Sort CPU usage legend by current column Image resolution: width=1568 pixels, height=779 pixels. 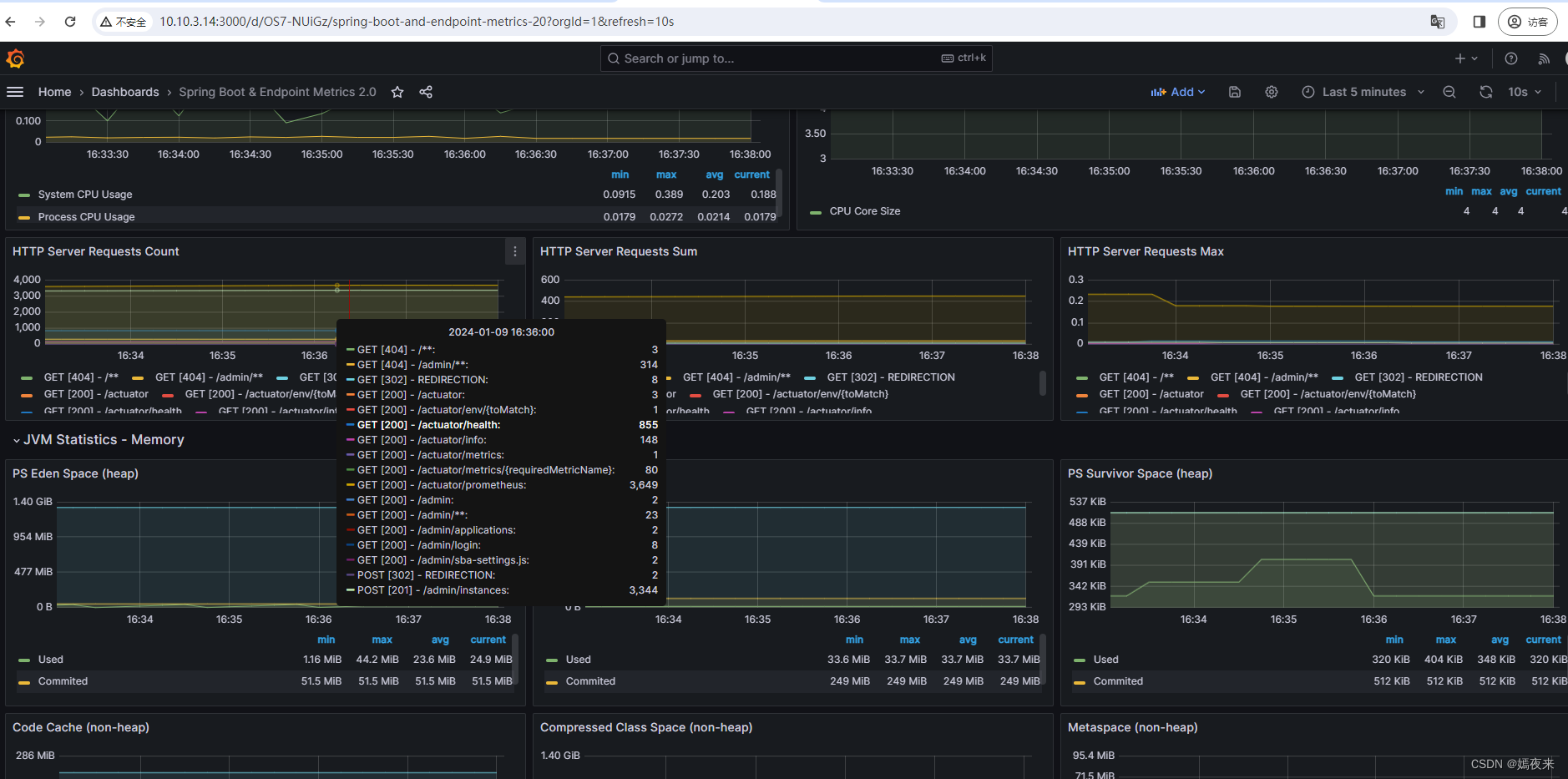(x=752, y=175)
